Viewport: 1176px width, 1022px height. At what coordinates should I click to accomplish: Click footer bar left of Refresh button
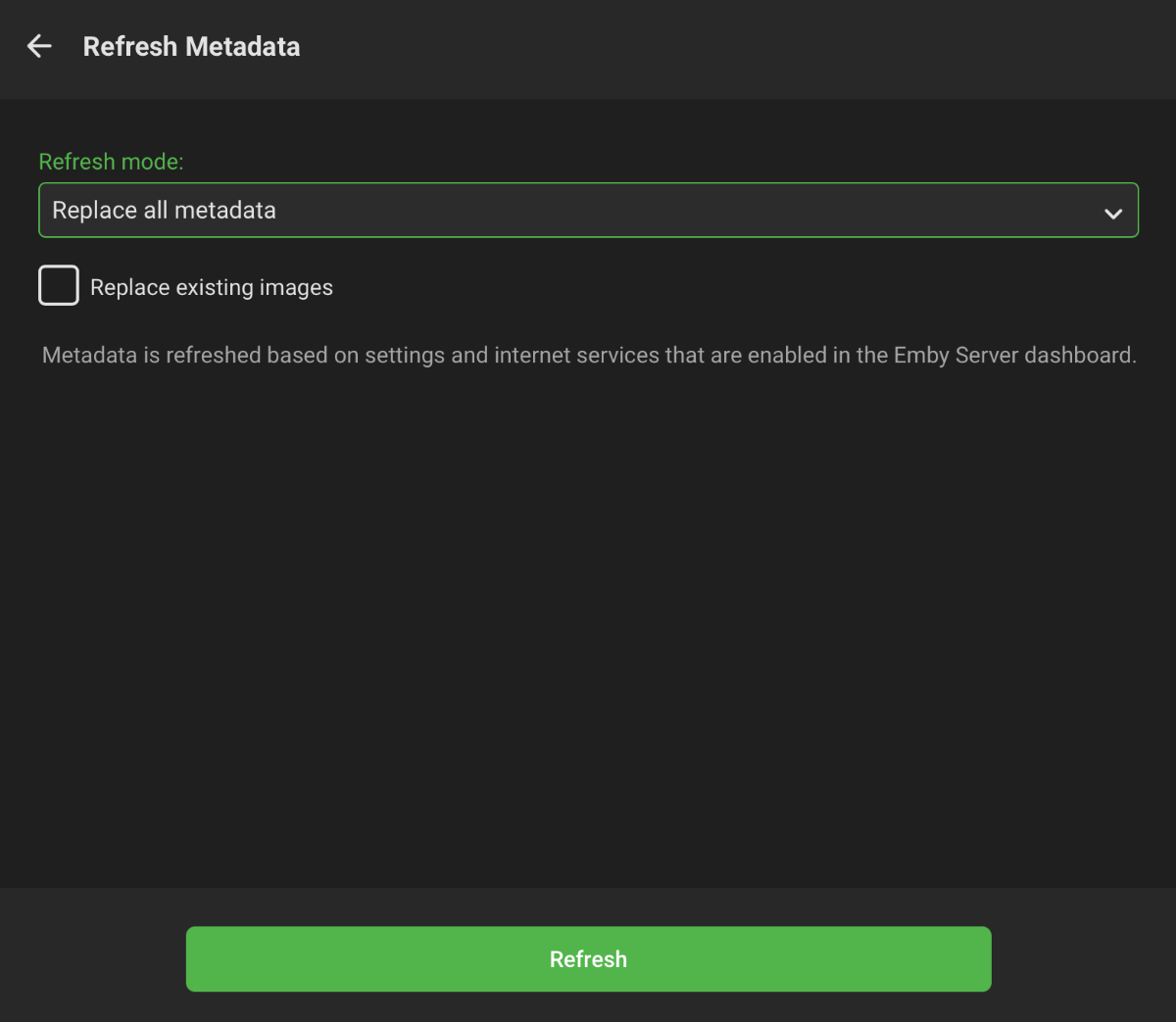(x=93, y=958)
